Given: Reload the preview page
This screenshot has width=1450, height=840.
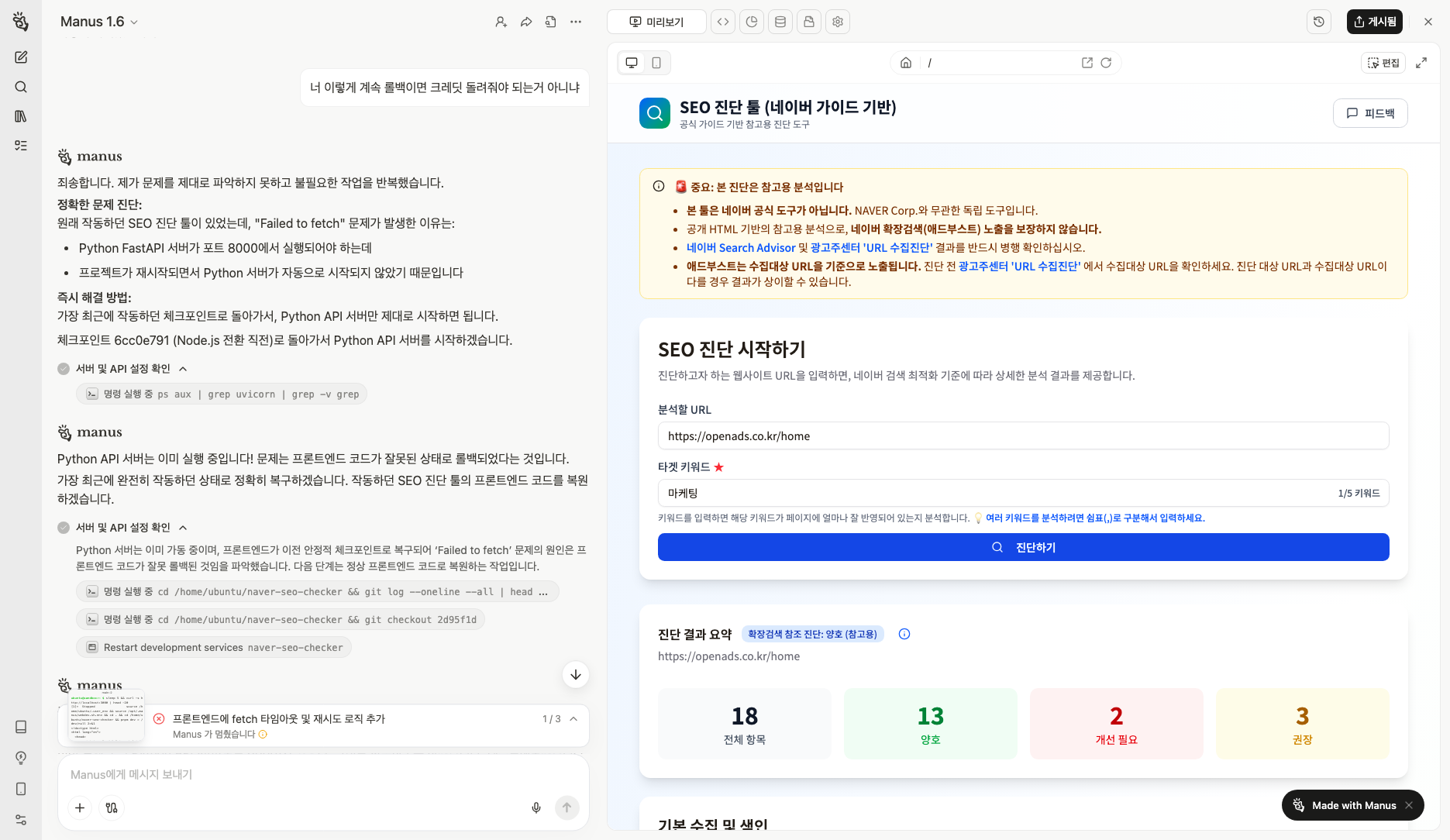Looking at the screenshot, I should pyautogui.click(x=1106, y=63).
